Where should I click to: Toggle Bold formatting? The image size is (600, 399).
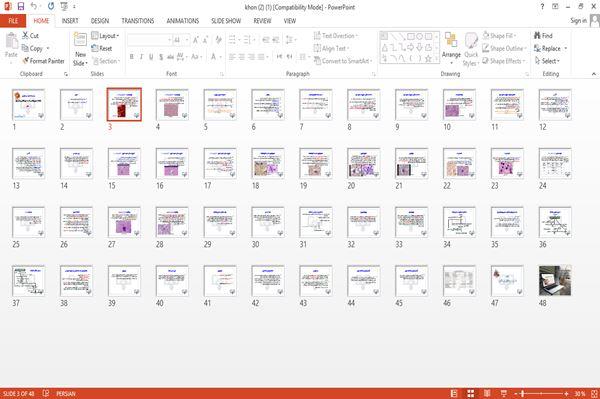click(x=132, y=57)
